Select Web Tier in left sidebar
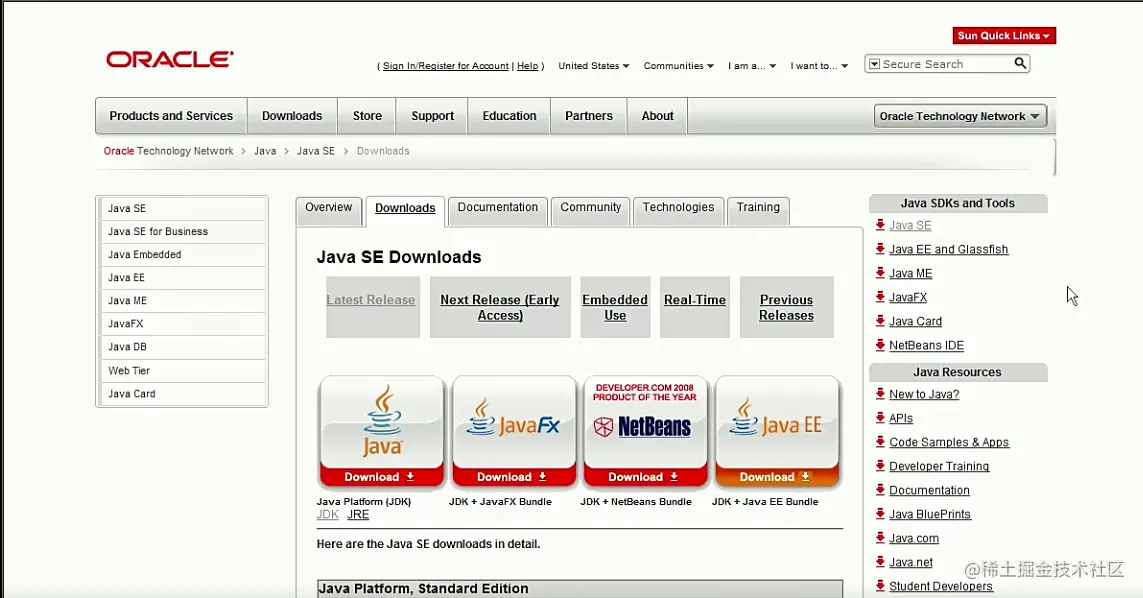This screenshot has width=1143, height=598. pyautogui.click(x=182, y=370)
